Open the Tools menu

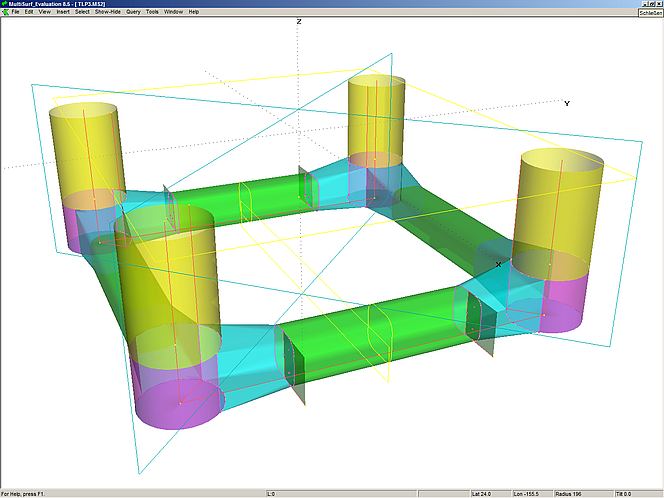coord(152,12)
